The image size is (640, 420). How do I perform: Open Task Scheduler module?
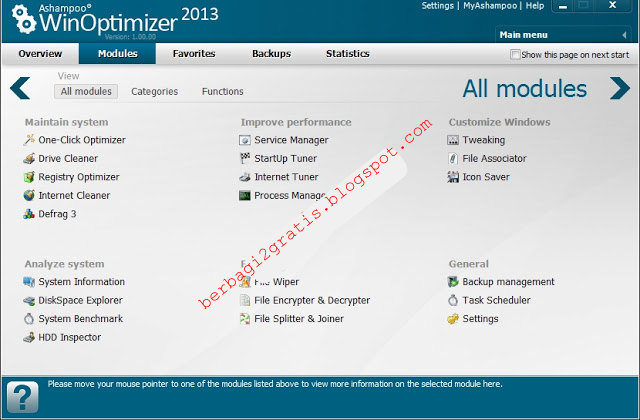496,300
